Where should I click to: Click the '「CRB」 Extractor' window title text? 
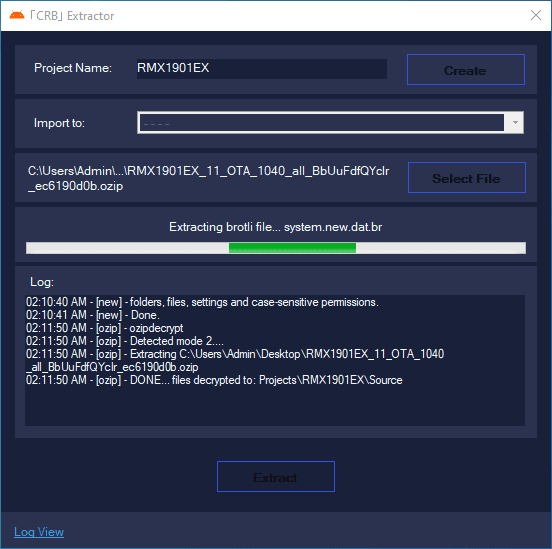pyautogui.click(x=72, y=16)
